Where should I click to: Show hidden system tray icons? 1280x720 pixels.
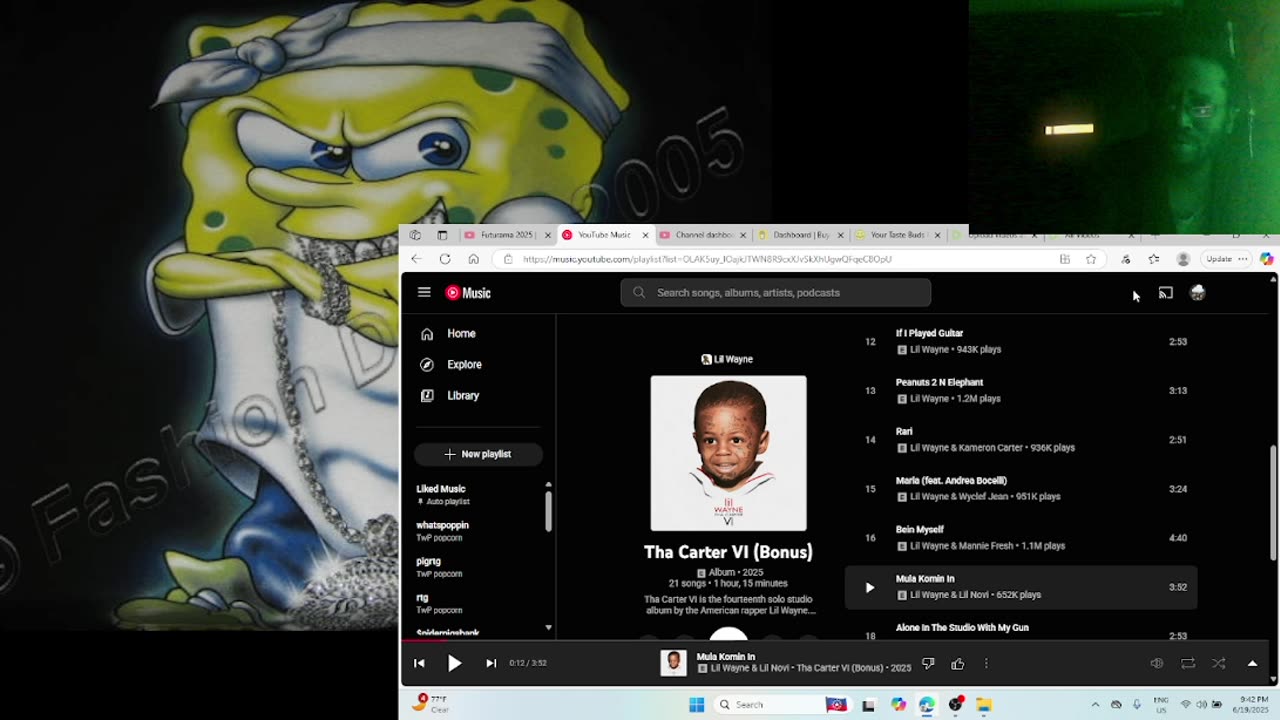1095,705
